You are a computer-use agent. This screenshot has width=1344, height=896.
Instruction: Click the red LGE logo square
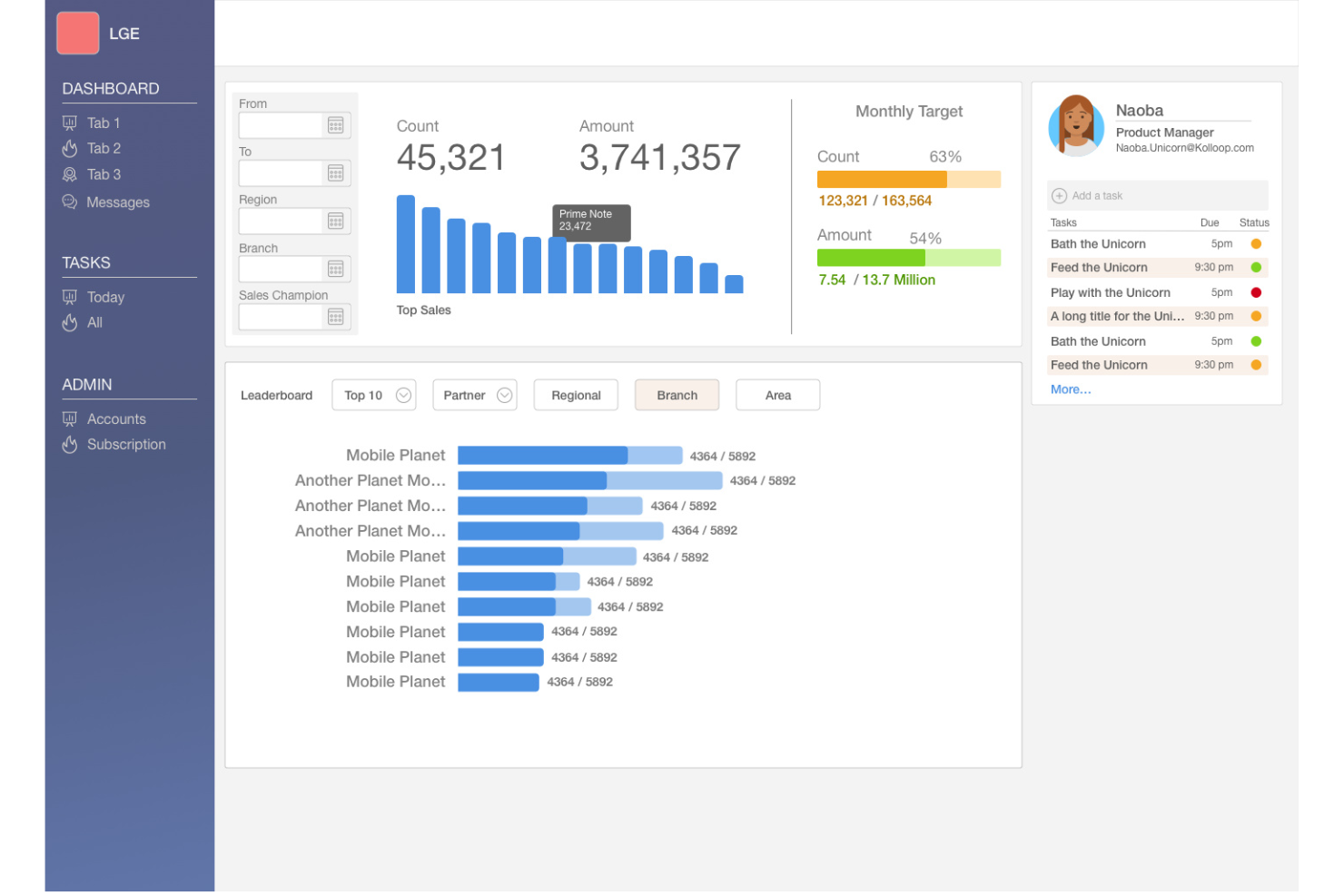click(77, 34)
